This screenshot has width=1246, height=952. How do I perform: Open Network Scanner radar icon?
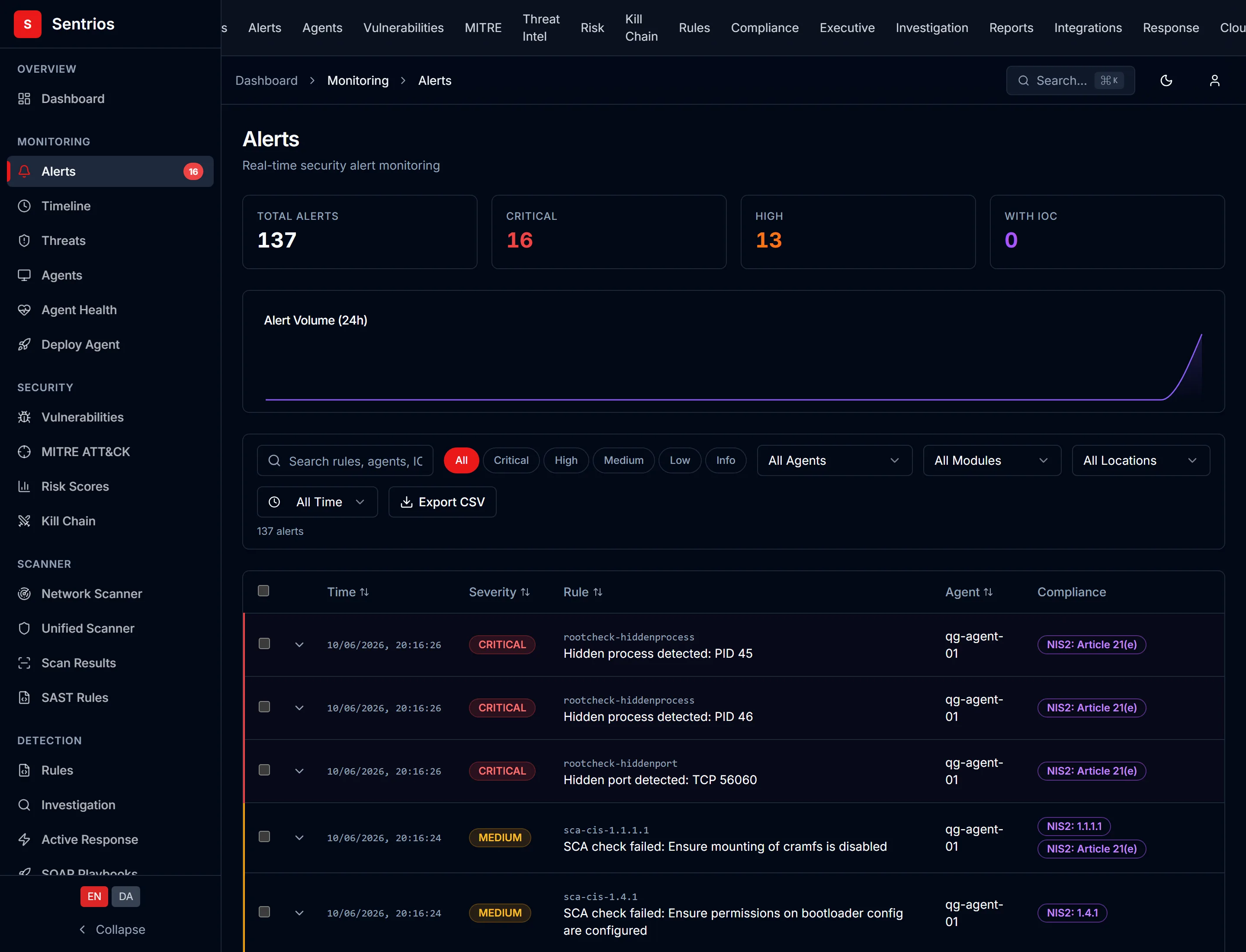[x=24, y=593]
